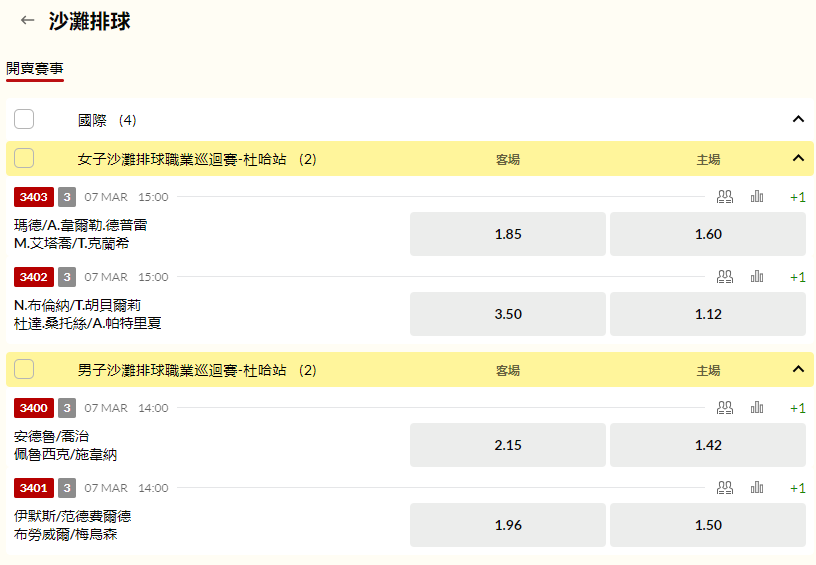The width and height of the screenshot is (816, 565).
Task: Tick the 男子沙灘排球職業巡迴賽 checkbox
Action: (24, 369)
